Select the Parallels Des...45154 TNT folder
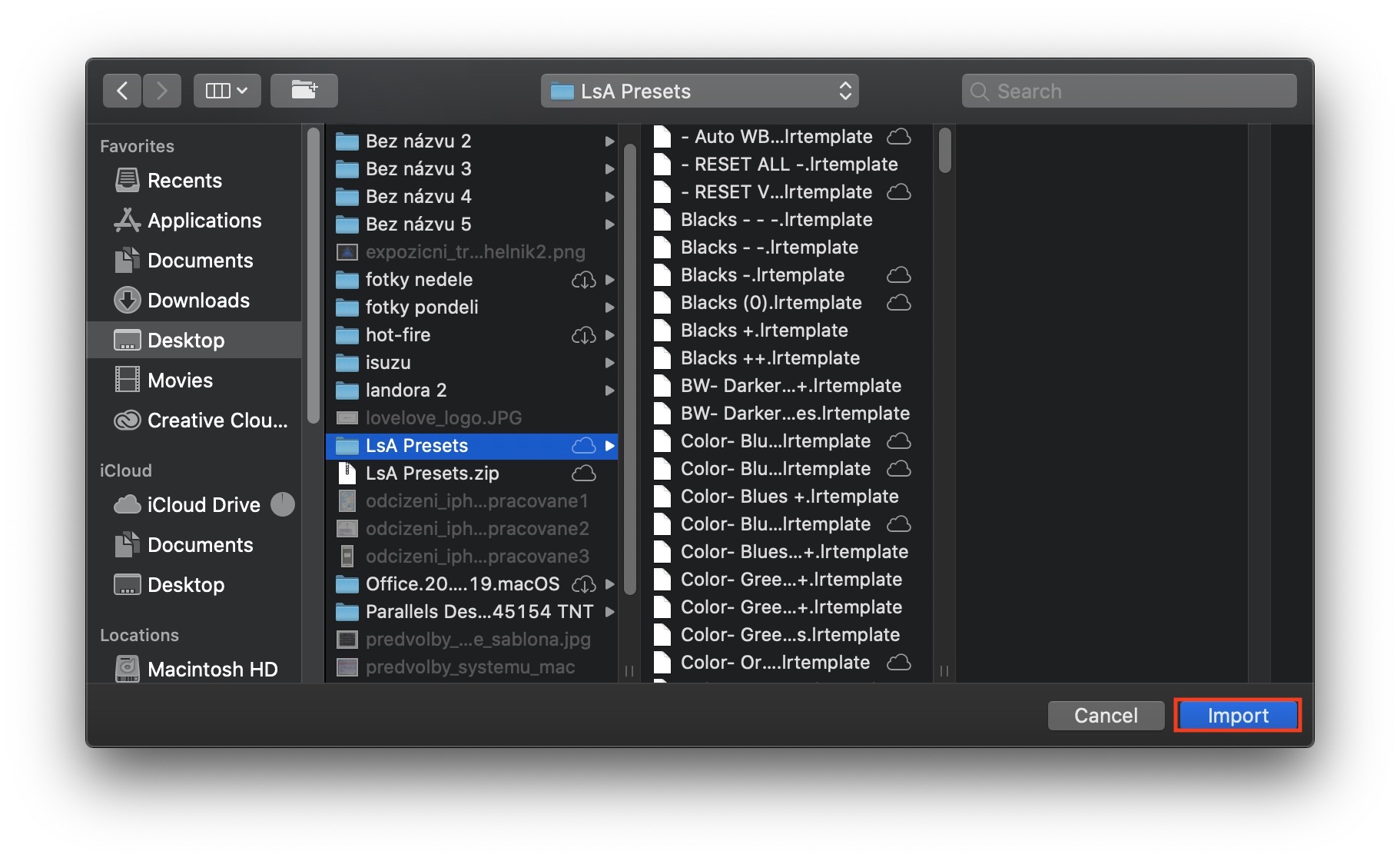 [472, 612]
